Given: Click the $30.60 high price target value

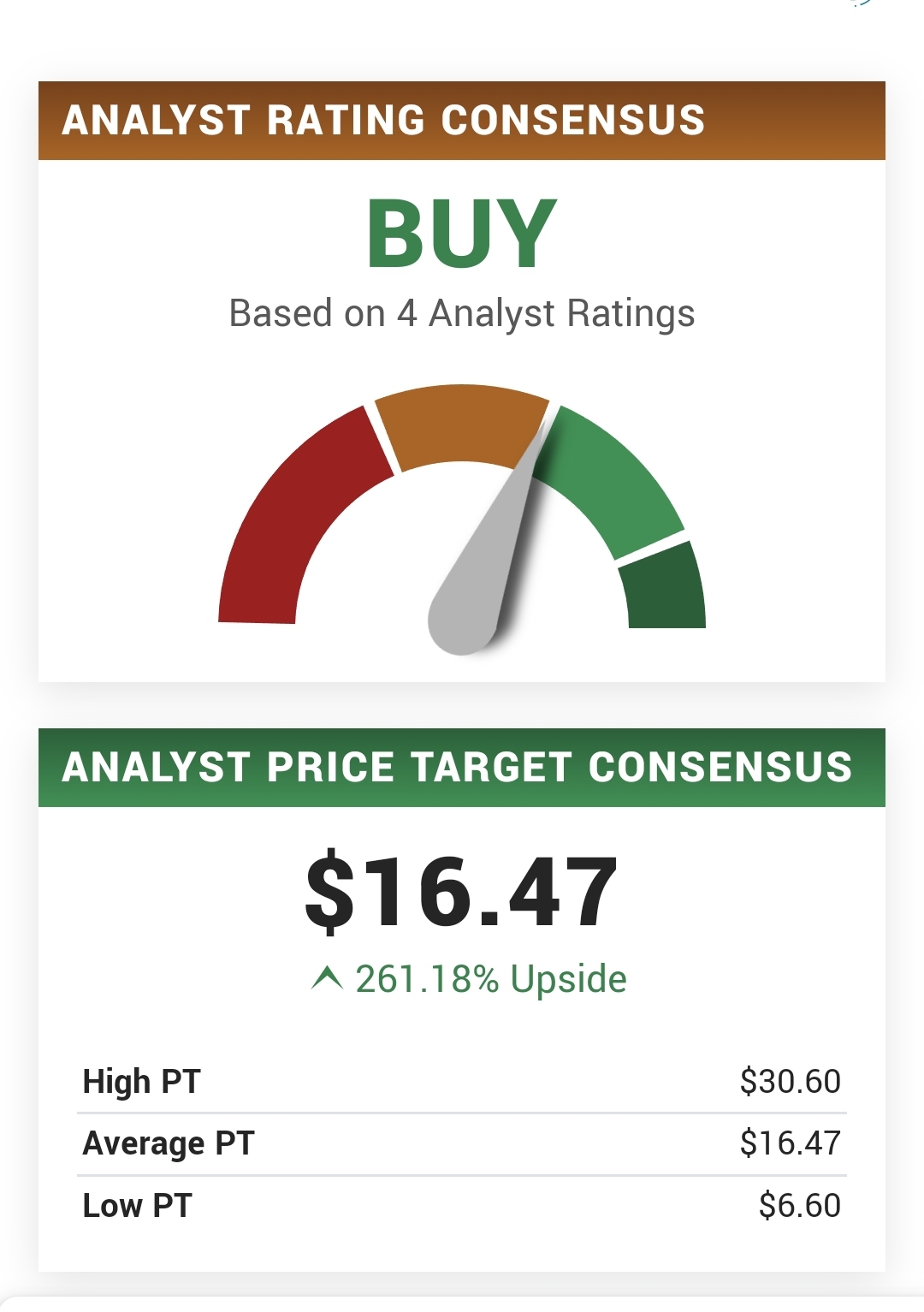Looking at the screenshot, I should pos(791,1082).
